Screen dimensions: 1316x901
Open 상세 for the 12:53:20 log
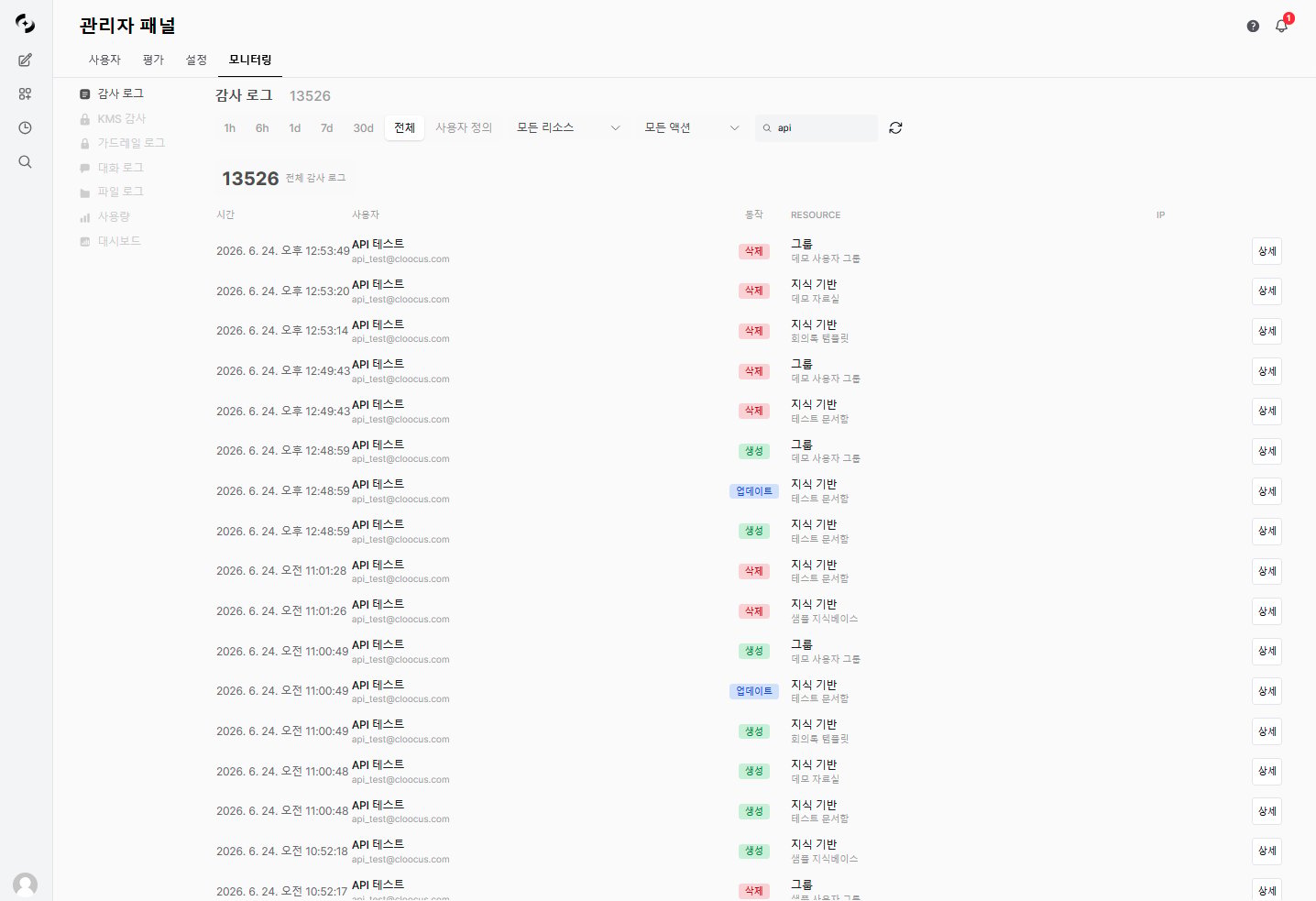point(1267,291)
